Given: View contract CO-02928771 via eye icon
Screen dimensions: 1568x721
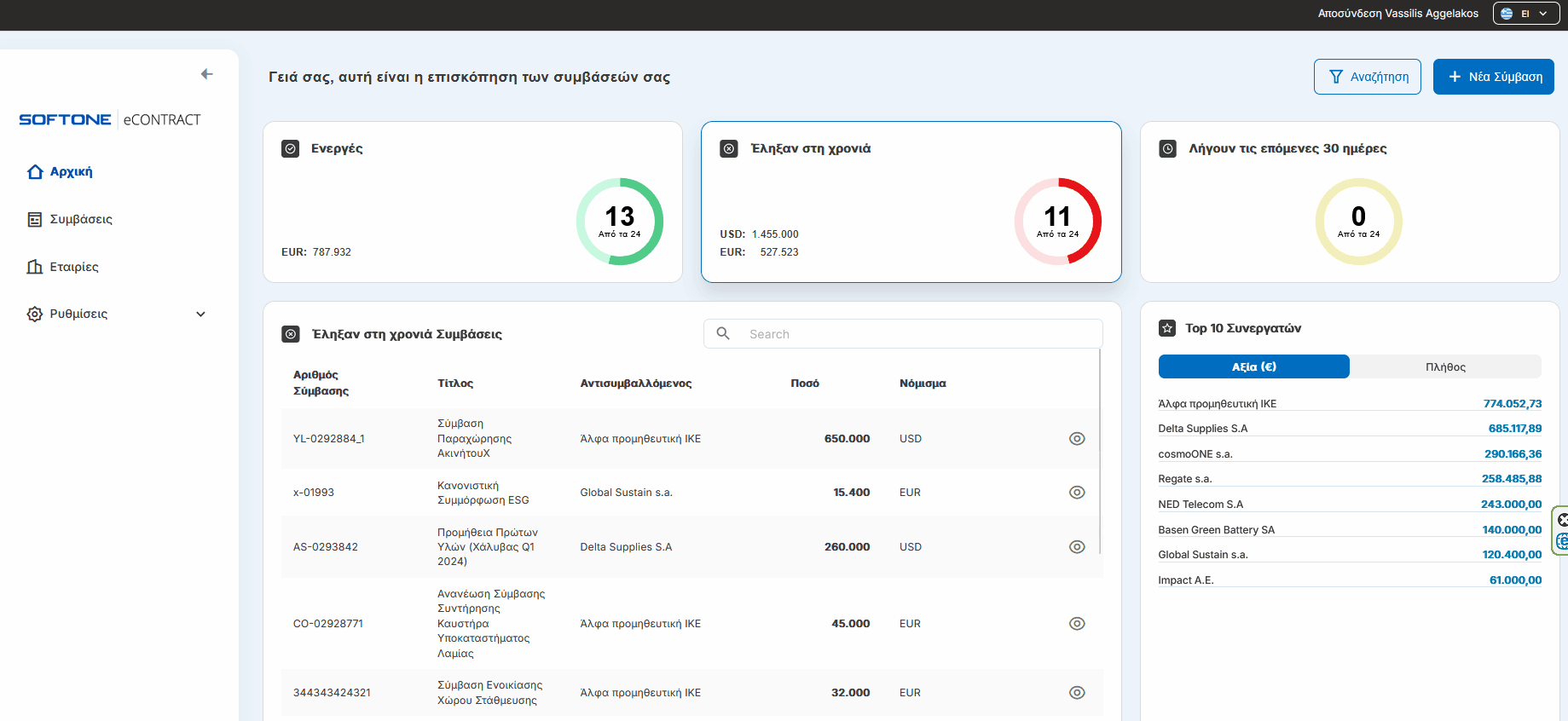Looking at the screenshot, I should click(1077, 624).
